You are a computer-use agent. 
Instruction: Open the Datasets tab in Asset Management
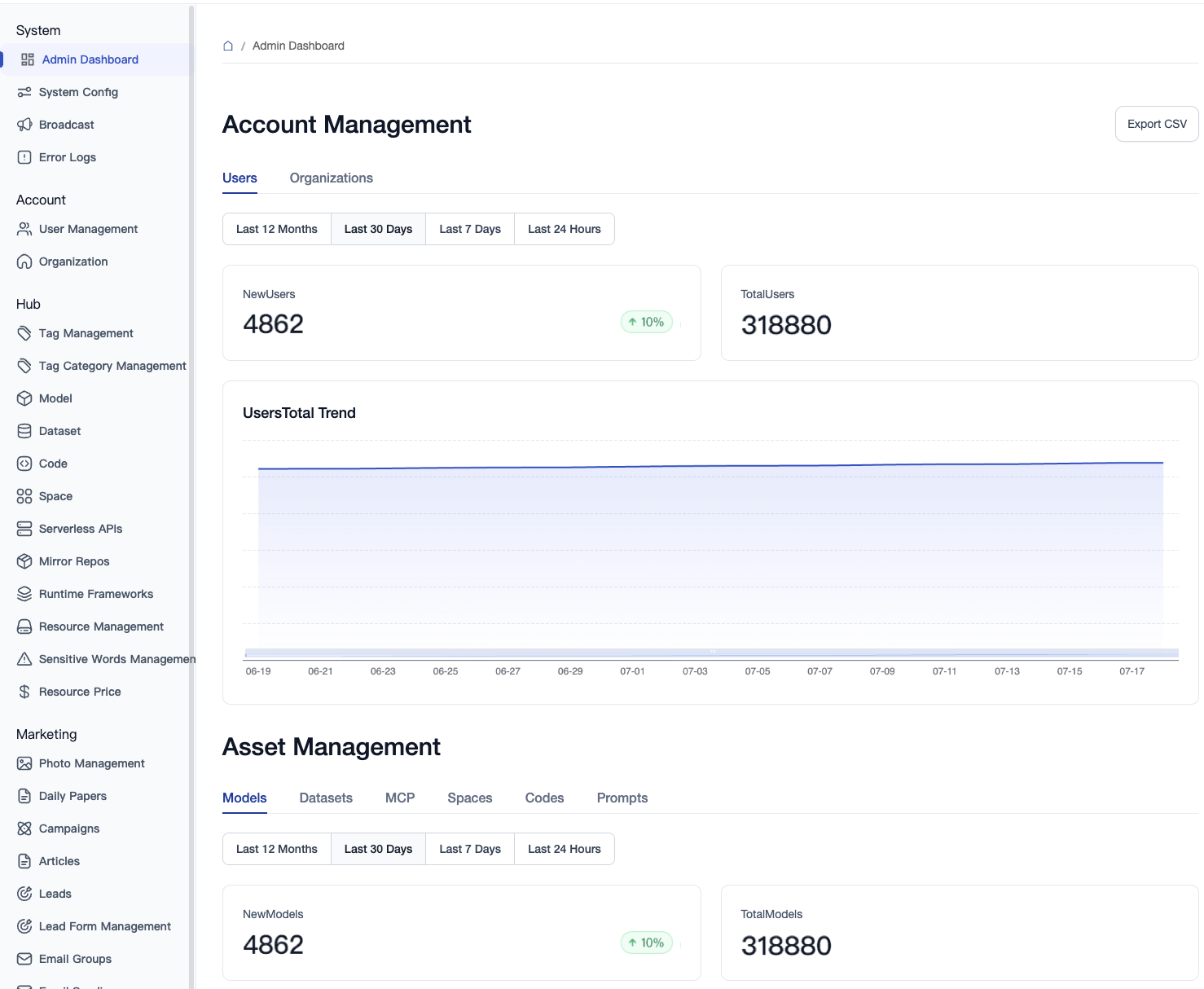pos(326,798)
